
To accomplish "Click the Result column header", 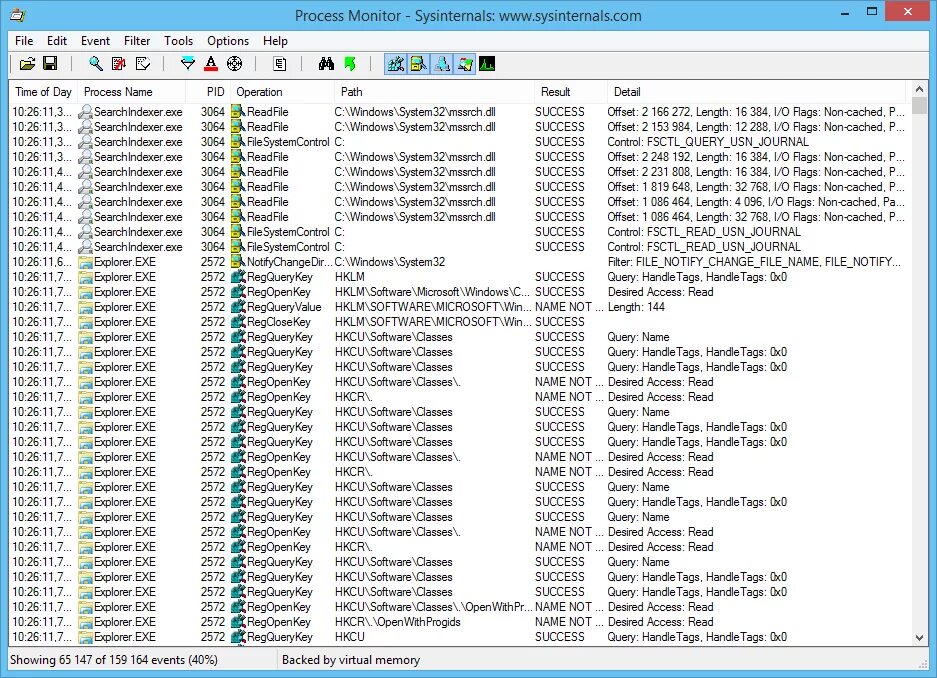I will (x=571, y=92).
